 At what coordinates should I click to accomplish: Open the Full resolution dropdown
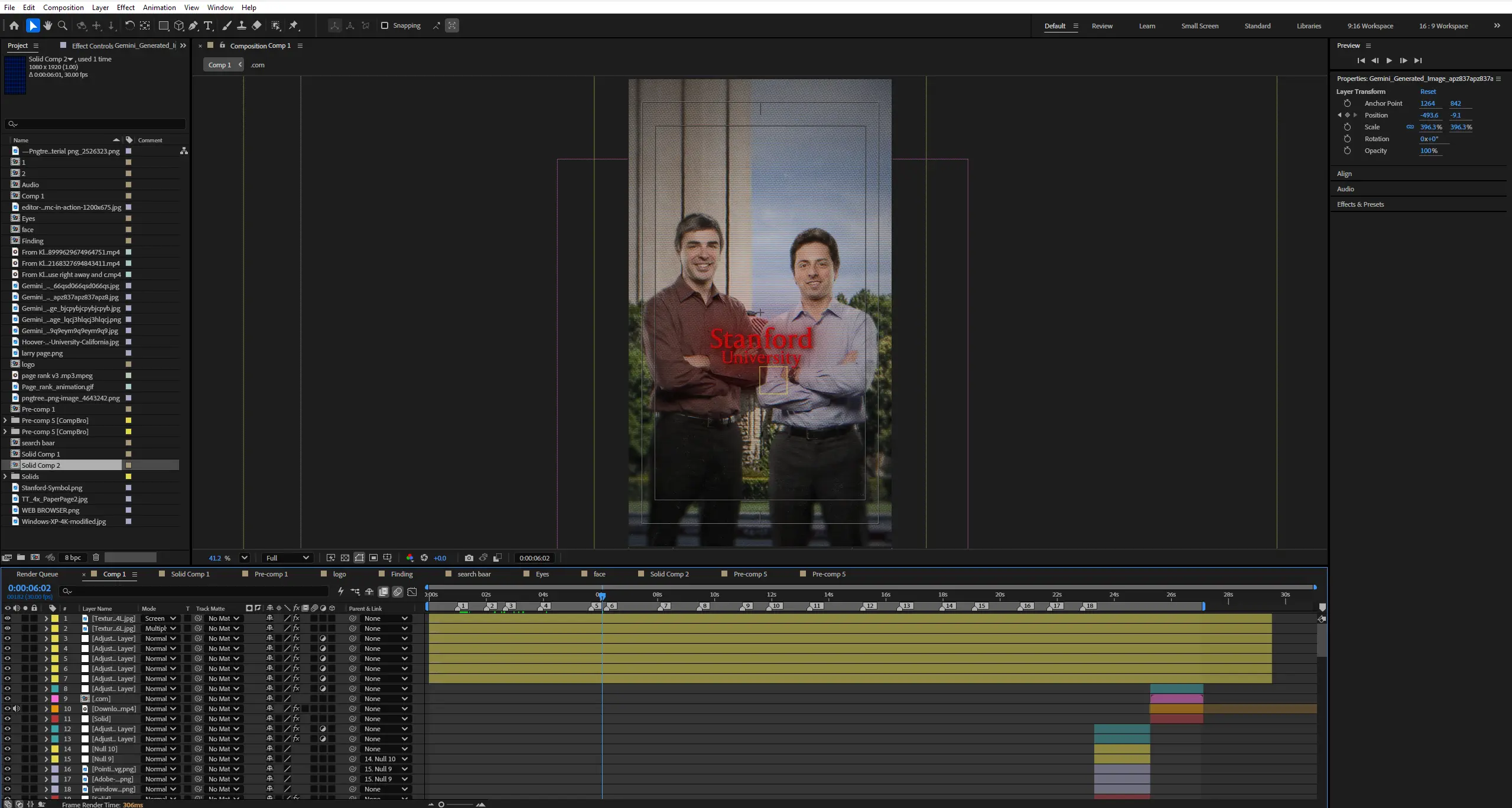click(x=288, y=558)
